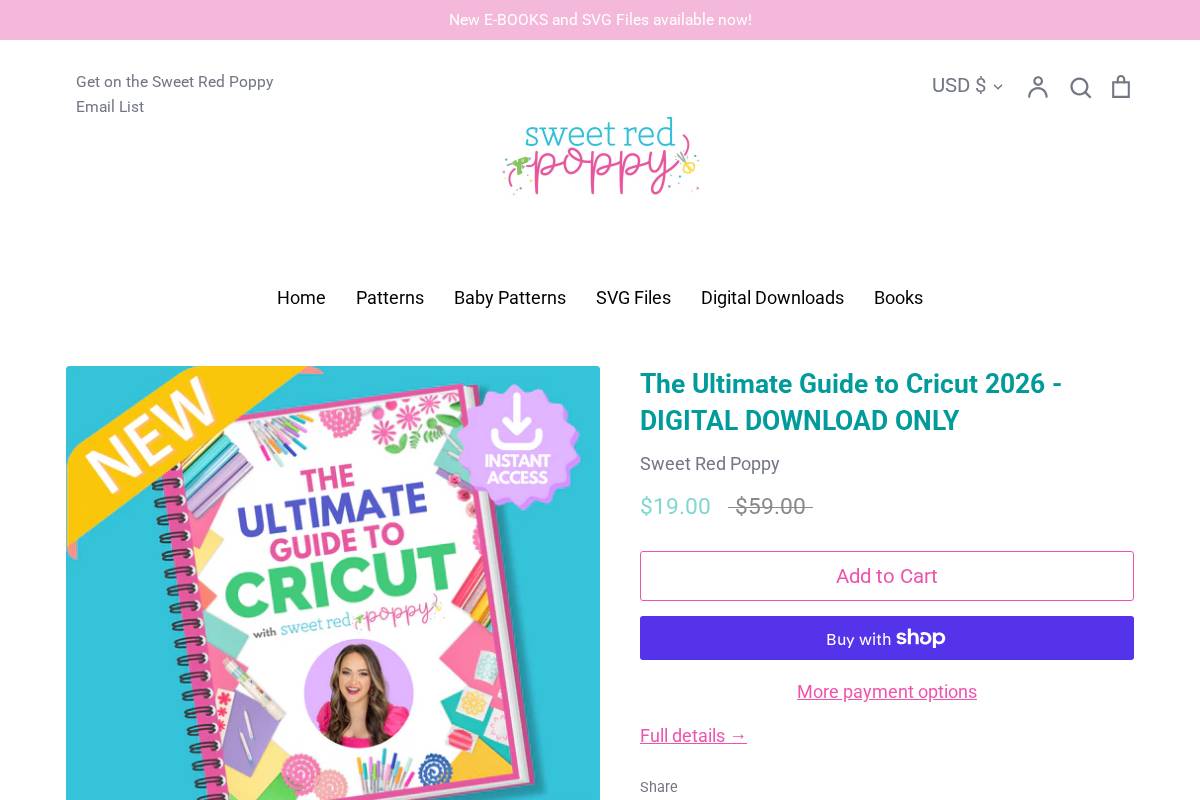The height and width of the screenshot is (800, 1200).
Task: View the shopping cart bag icon
Action: [1120, 87]
